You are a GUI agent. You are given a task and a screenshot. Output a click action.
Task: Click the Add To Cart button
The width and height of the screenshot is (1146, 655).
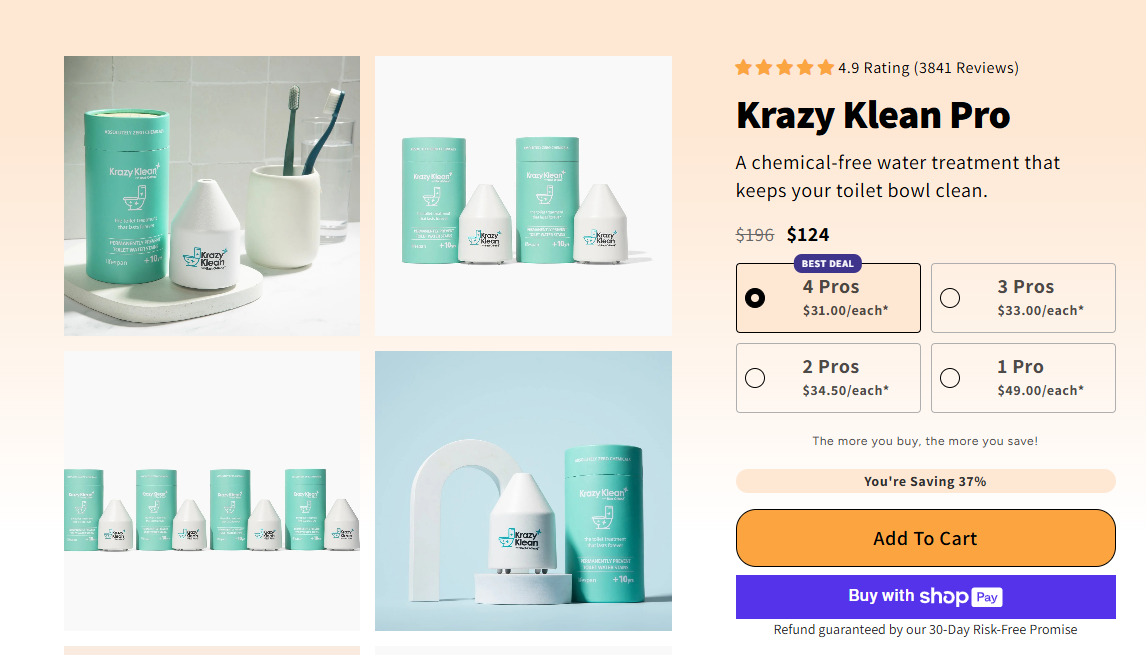[925, 538]
